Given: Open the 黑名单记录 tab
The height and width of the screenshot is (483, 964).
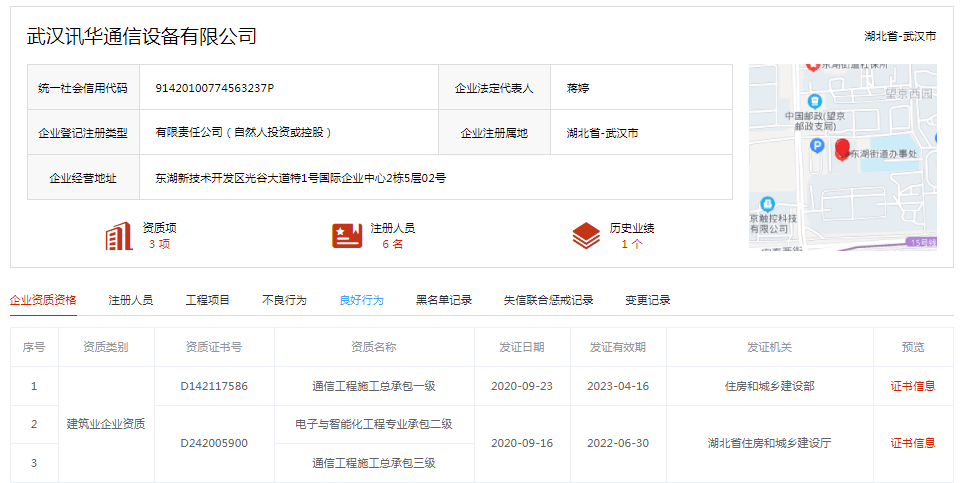Looking at the screenshot, I should pyautogui.click(x=444, y=300).
